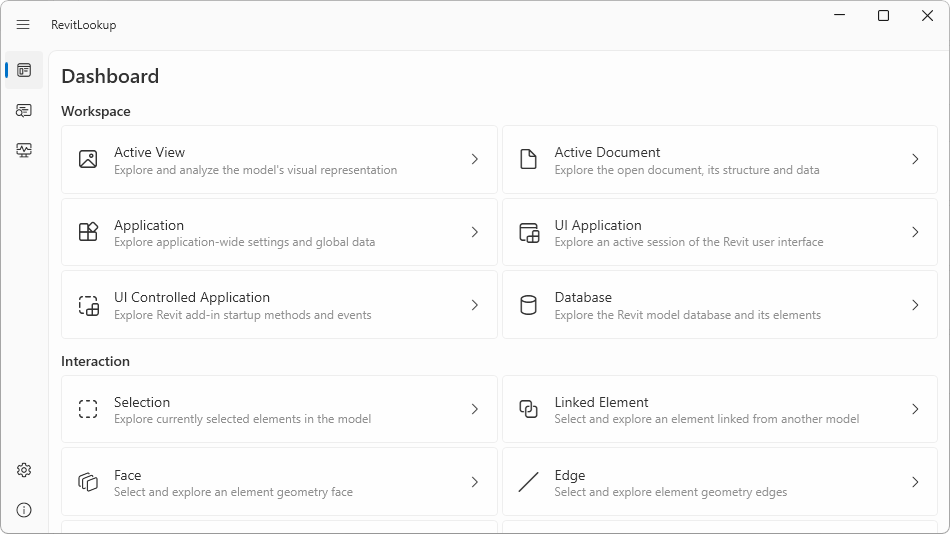Open the About info icon
This screenshot has height=534, width=950.
(x=24, y=510)
